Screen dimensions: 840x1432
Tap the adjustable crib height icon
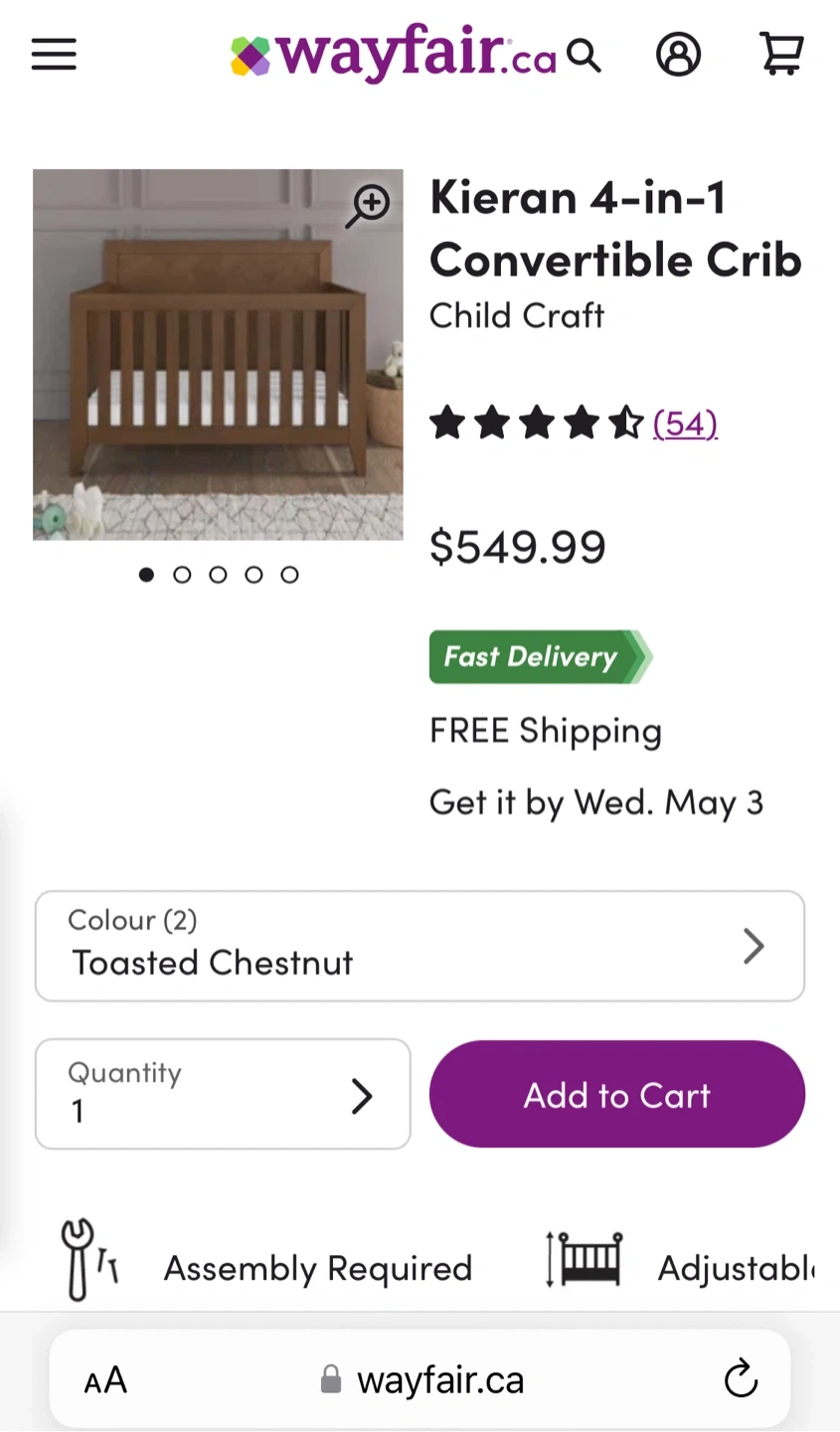pos(584,1259)
